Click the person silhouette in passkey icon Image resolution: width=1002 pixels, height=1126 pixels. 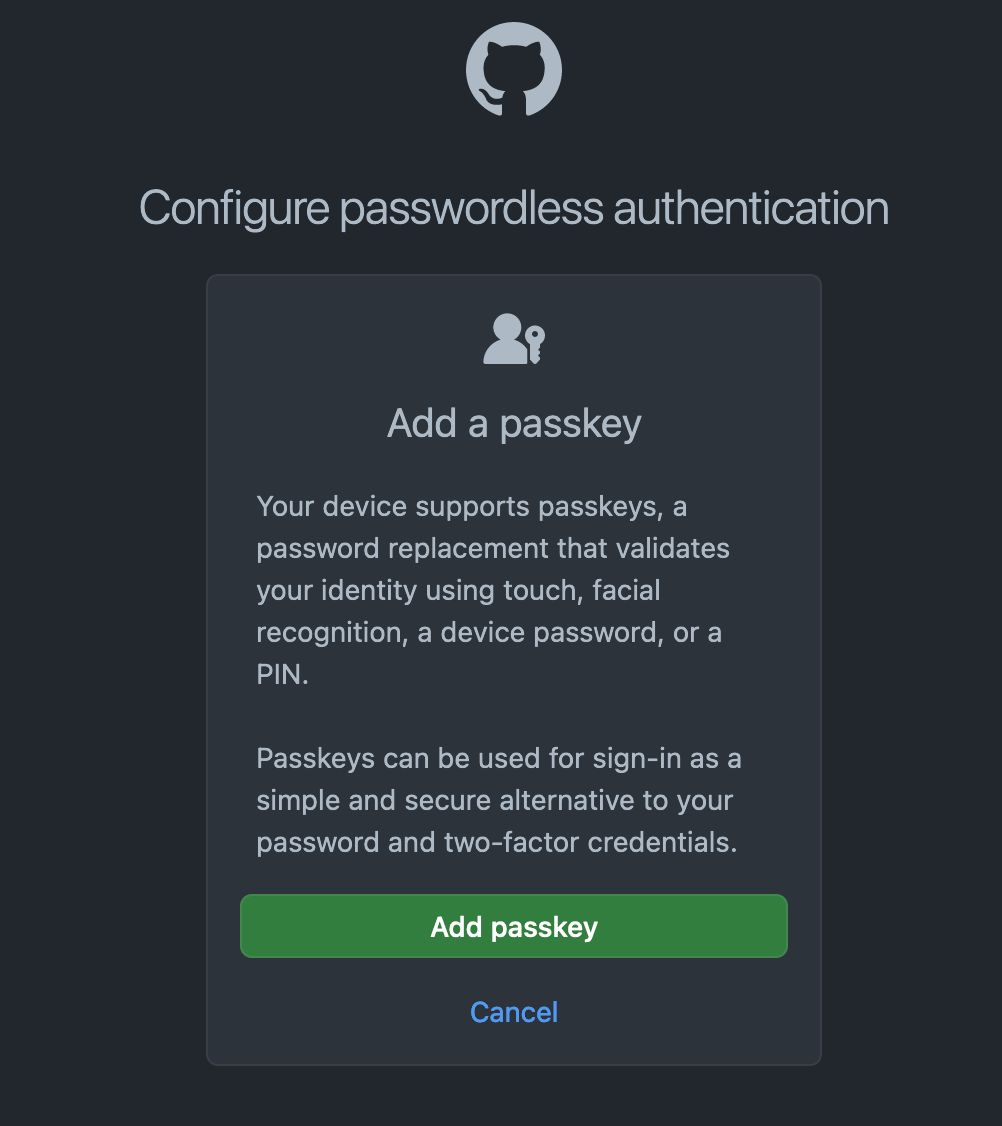pos(505,339)
